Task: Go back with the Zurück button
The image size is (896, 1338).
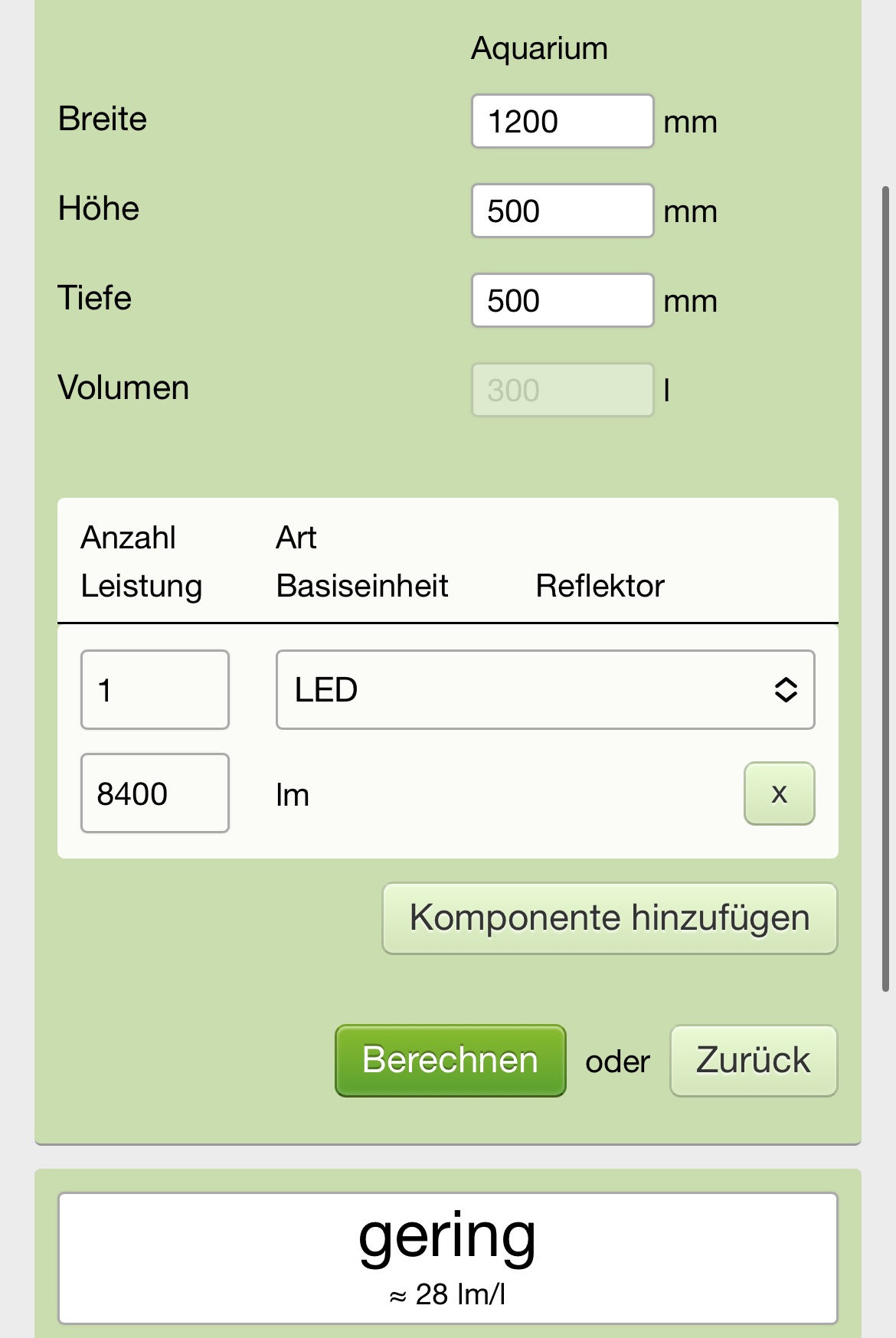Action: point(754,1061)
